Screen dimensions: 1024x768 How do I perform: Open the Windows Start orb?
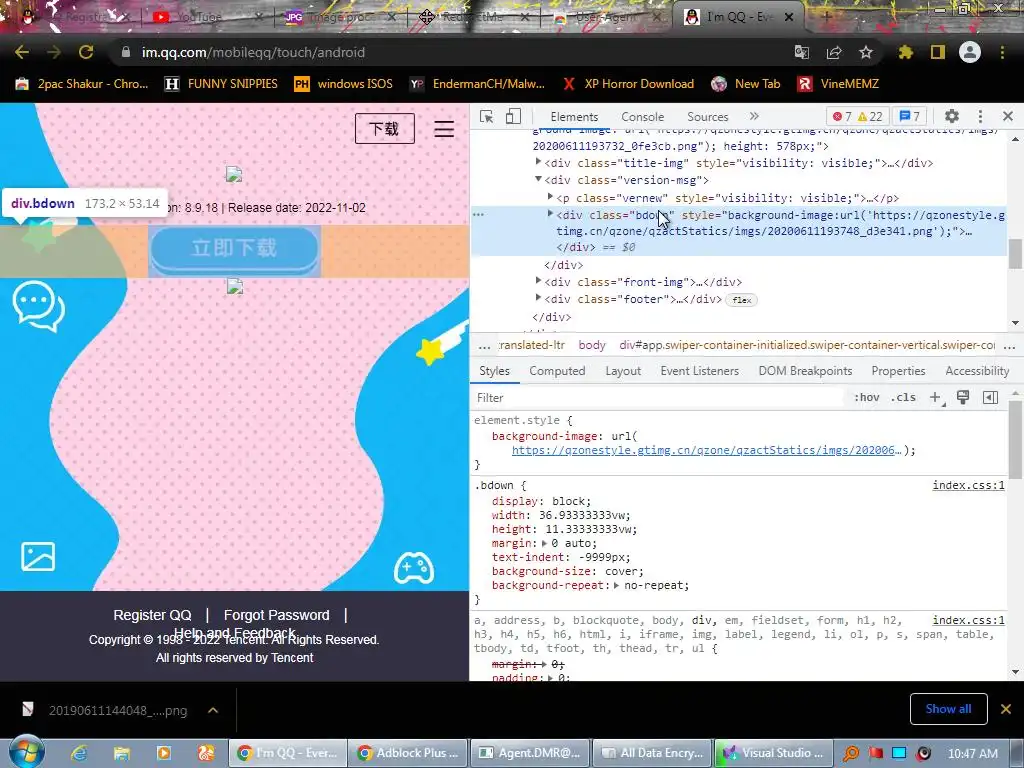[x=27, y=751]
